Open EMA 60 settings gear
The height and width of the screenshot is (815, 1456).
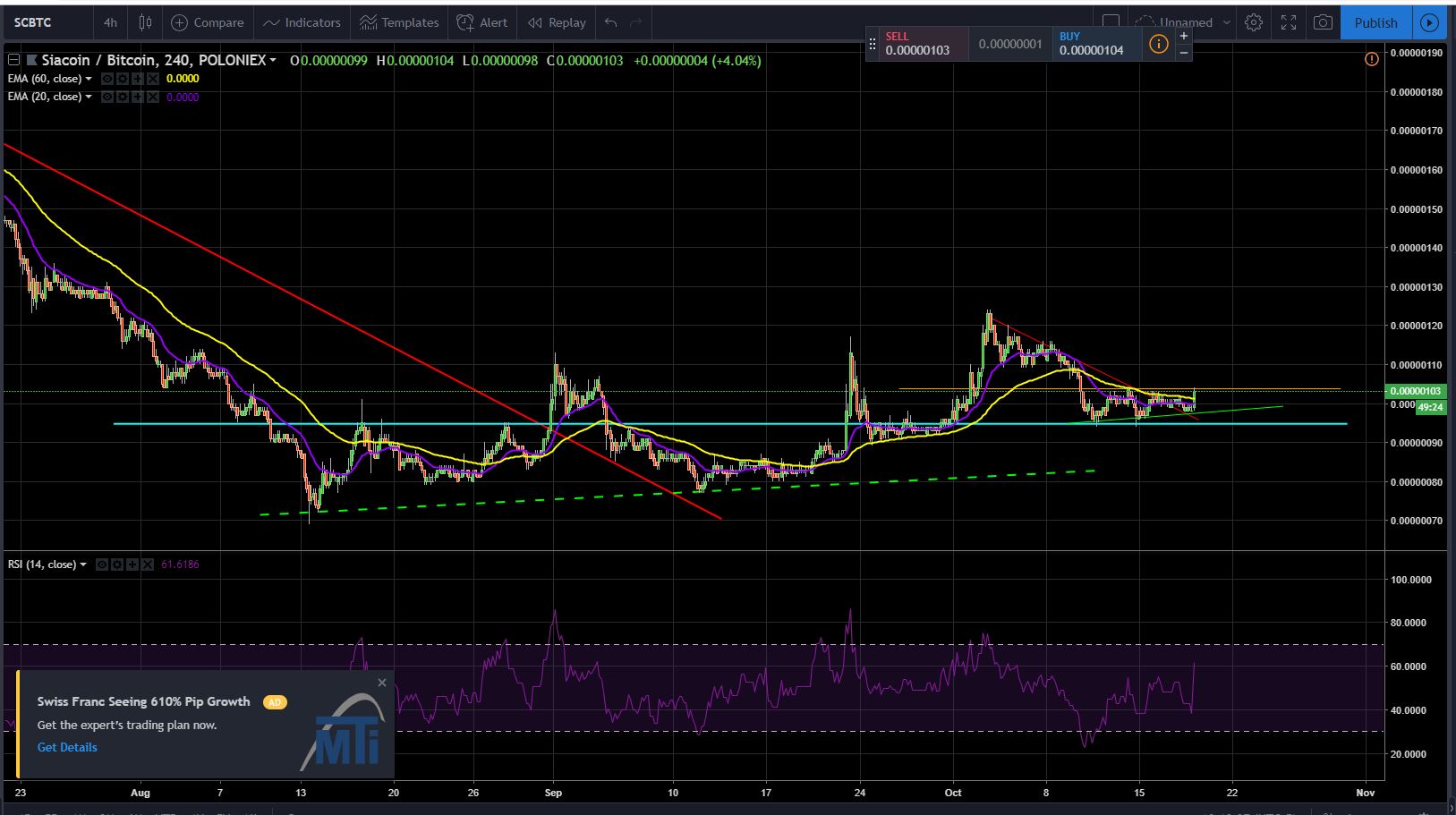click(123, 79)
